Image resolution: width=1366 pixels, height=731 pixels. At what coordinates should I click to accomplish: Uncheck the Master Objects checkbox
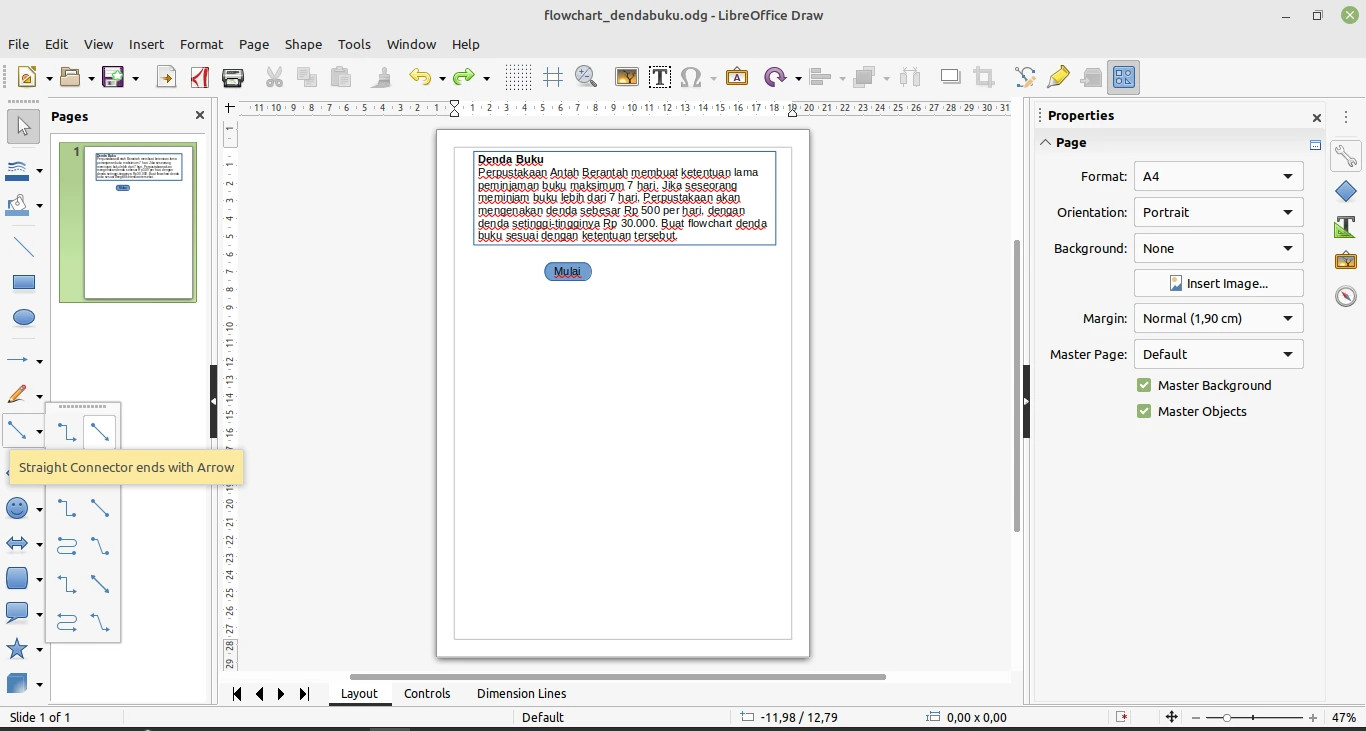pos(1144,411)
